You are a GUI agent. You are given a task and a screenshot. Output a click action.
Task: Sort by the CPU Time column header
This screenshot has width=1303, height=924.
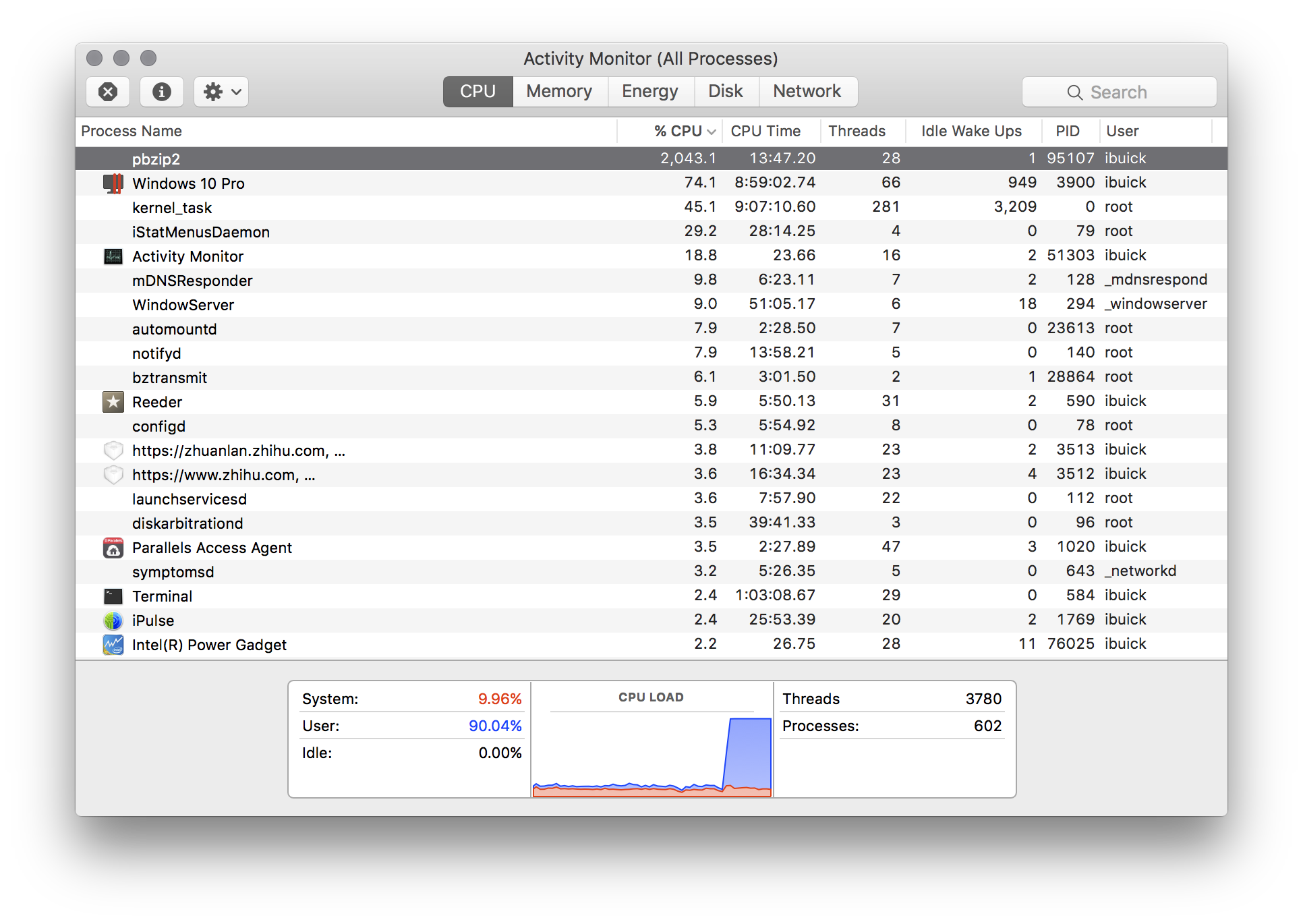[772, 131]
